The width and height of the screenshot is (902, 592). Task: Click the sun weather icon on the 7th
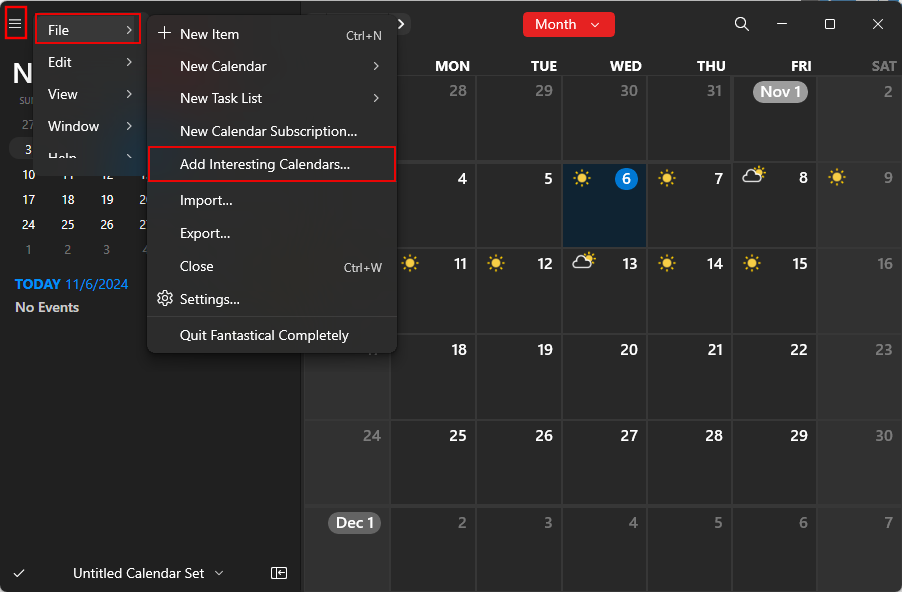coord(667,179)
